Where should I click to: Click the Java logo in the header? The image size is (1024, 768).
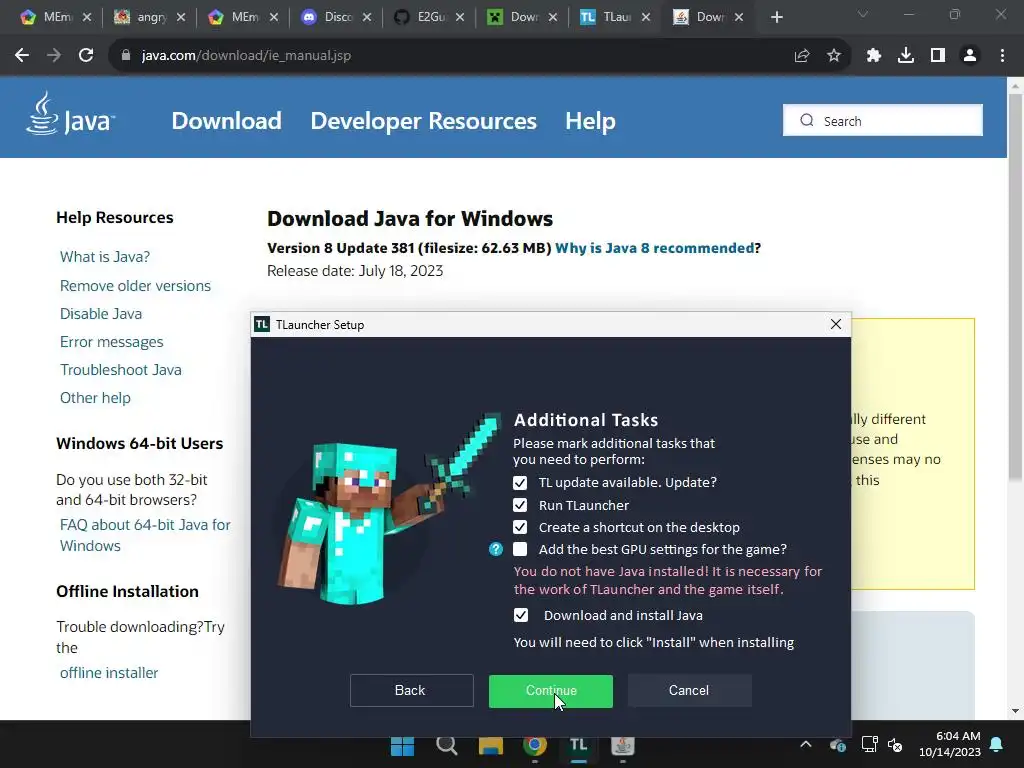(x=71, y=114)
